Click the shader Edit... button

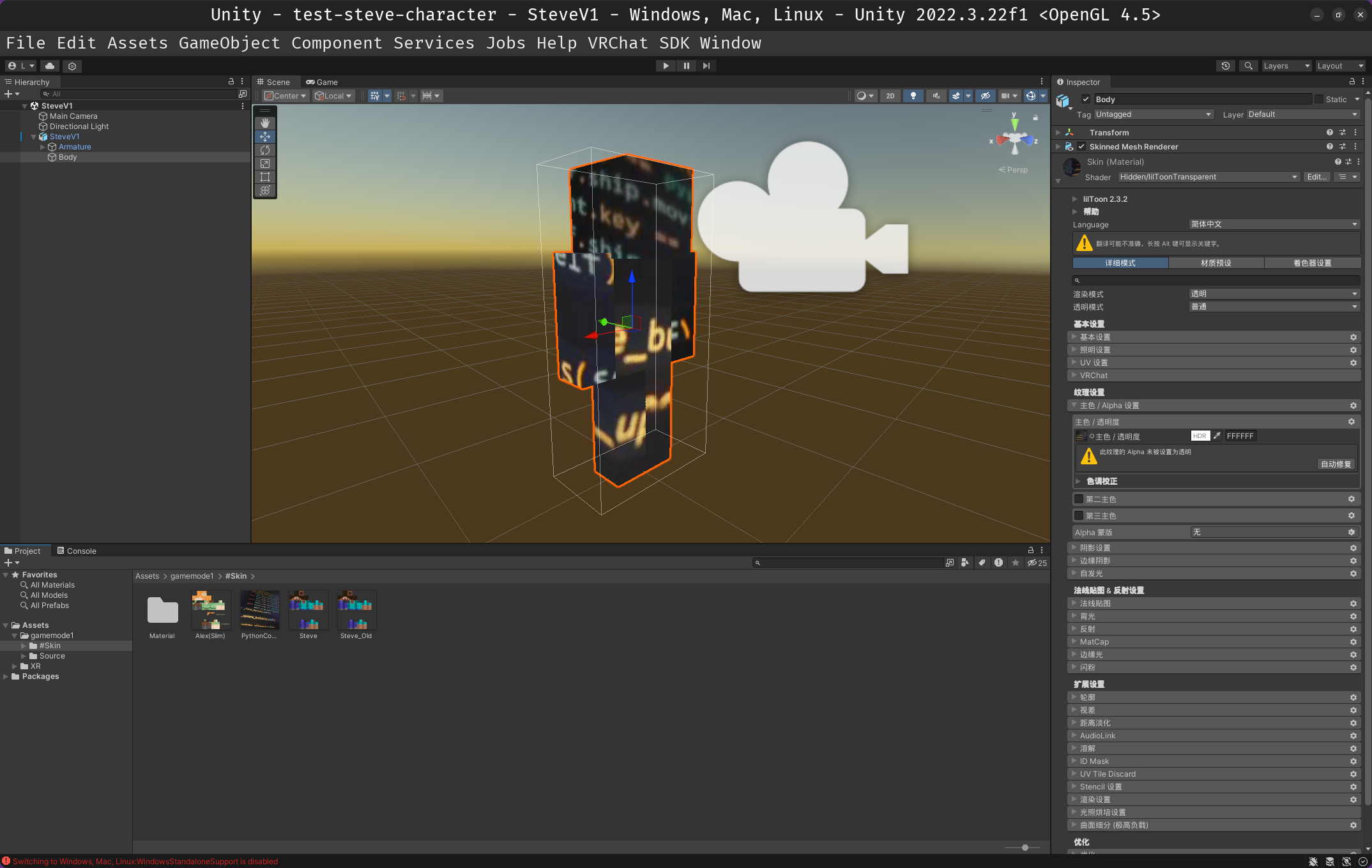tap(1316, 177)
